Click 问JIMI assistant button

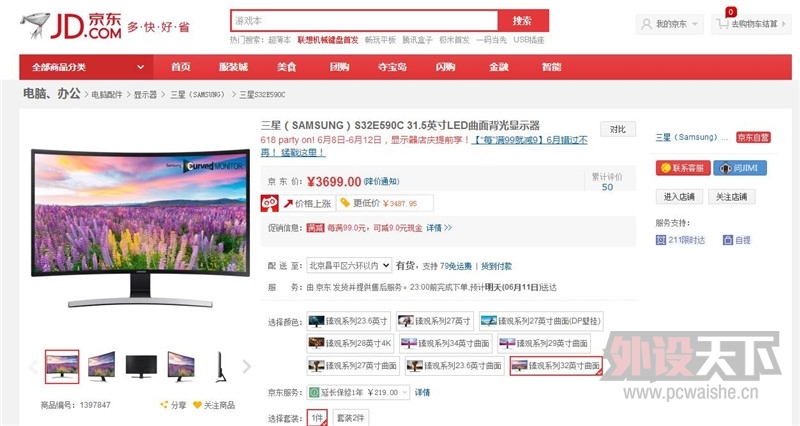(x=740, y=168)
